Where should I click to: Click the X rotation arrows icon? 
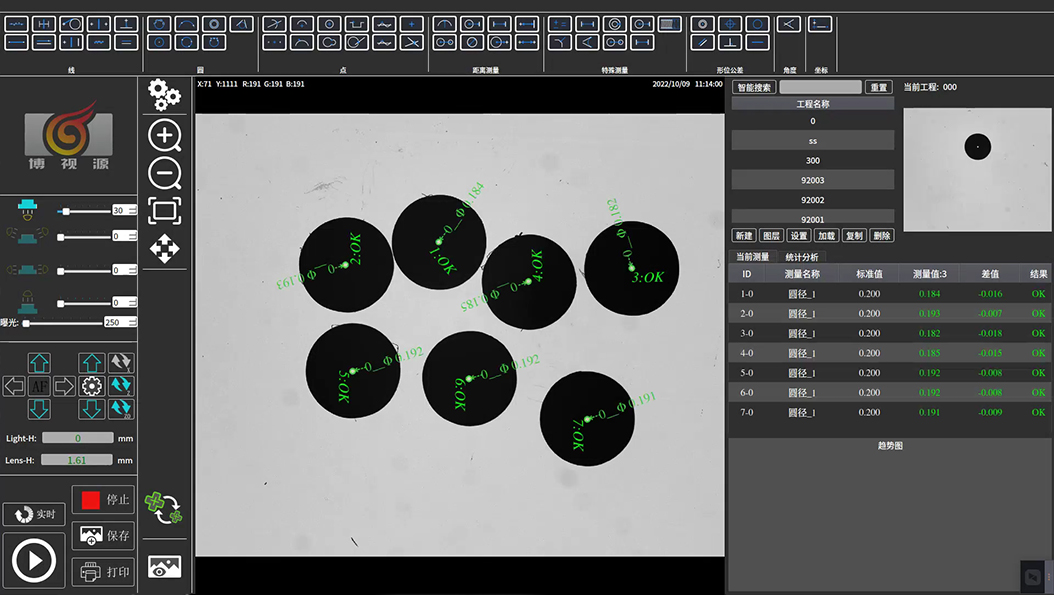click(x=121, y=363)
